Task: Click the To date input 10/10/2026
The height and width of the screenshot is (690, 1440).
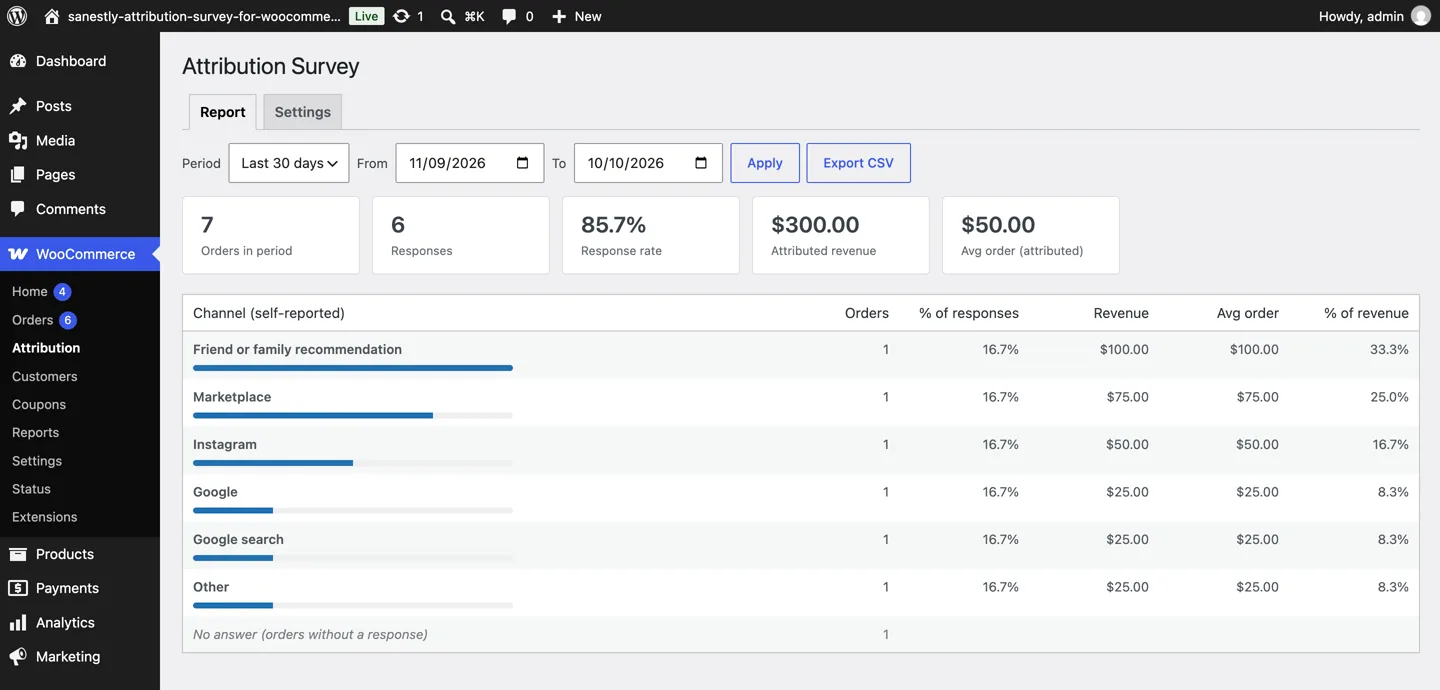Action: (x=648, y=163)
